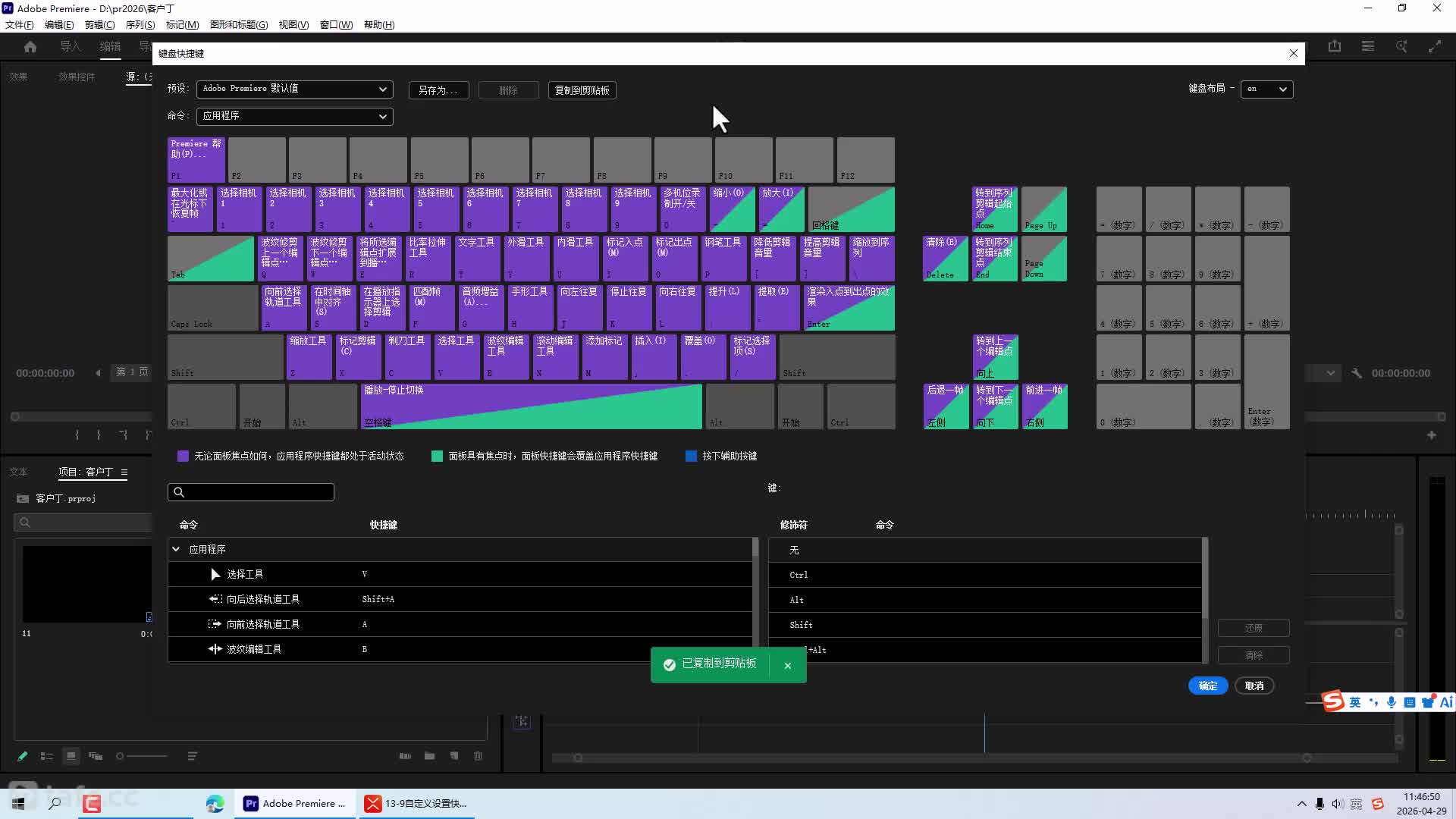The width and height of the screenshot is (1456, 819).
Task: Click the Sogou S logo on floating IME bar
Action: click(x=1333, y=701)
